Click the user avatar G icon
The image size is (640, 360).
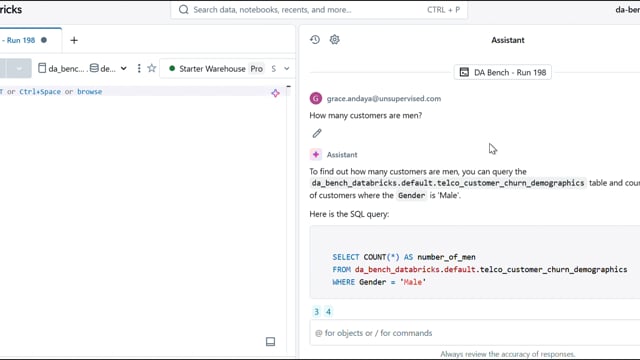(316, 98)
